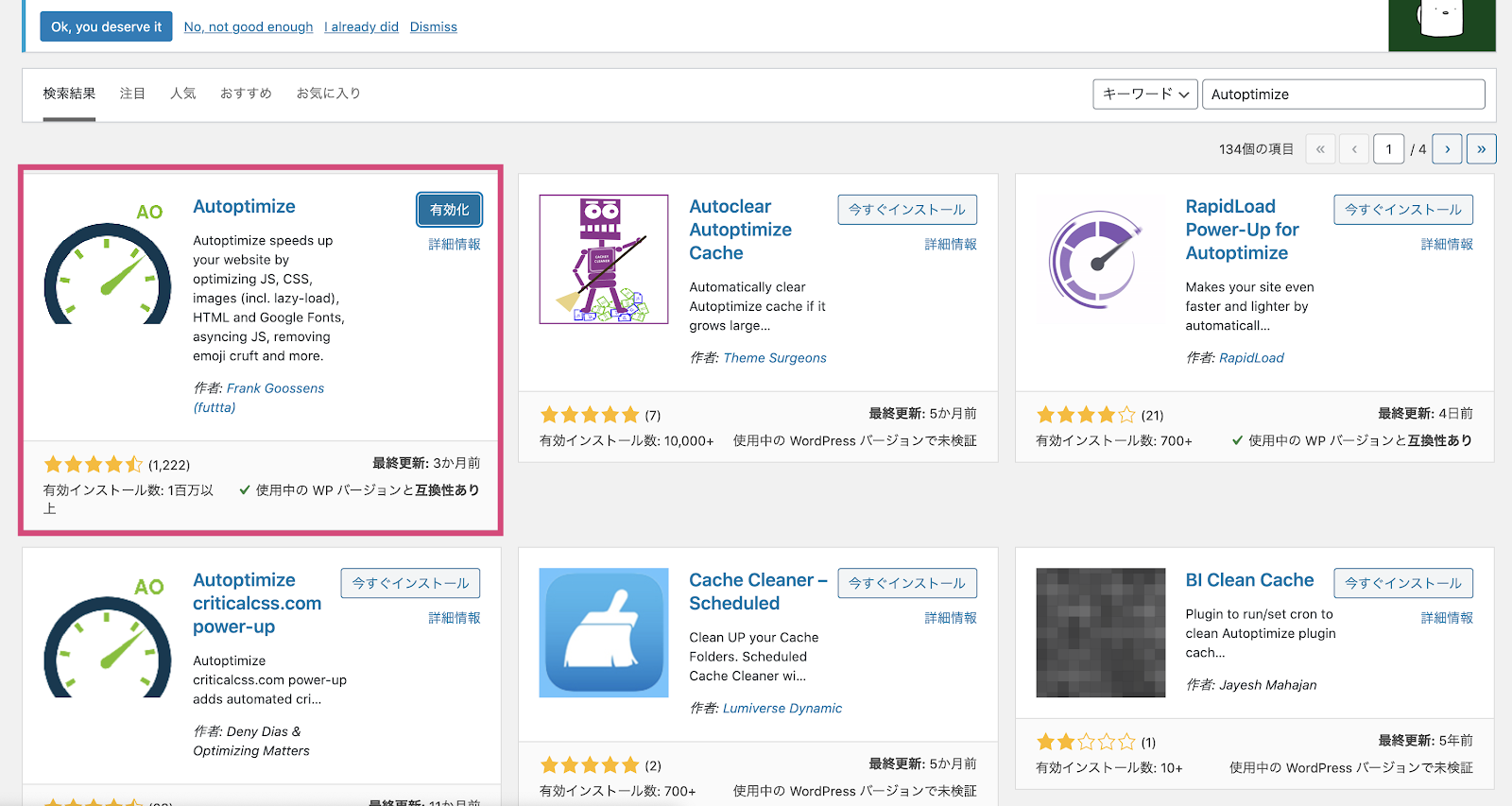Click the BI Clean Cache two-star rating (1)
The width and height of the screenshot is (1512, 806).
pyautogui.click(x=1086, y=742)
